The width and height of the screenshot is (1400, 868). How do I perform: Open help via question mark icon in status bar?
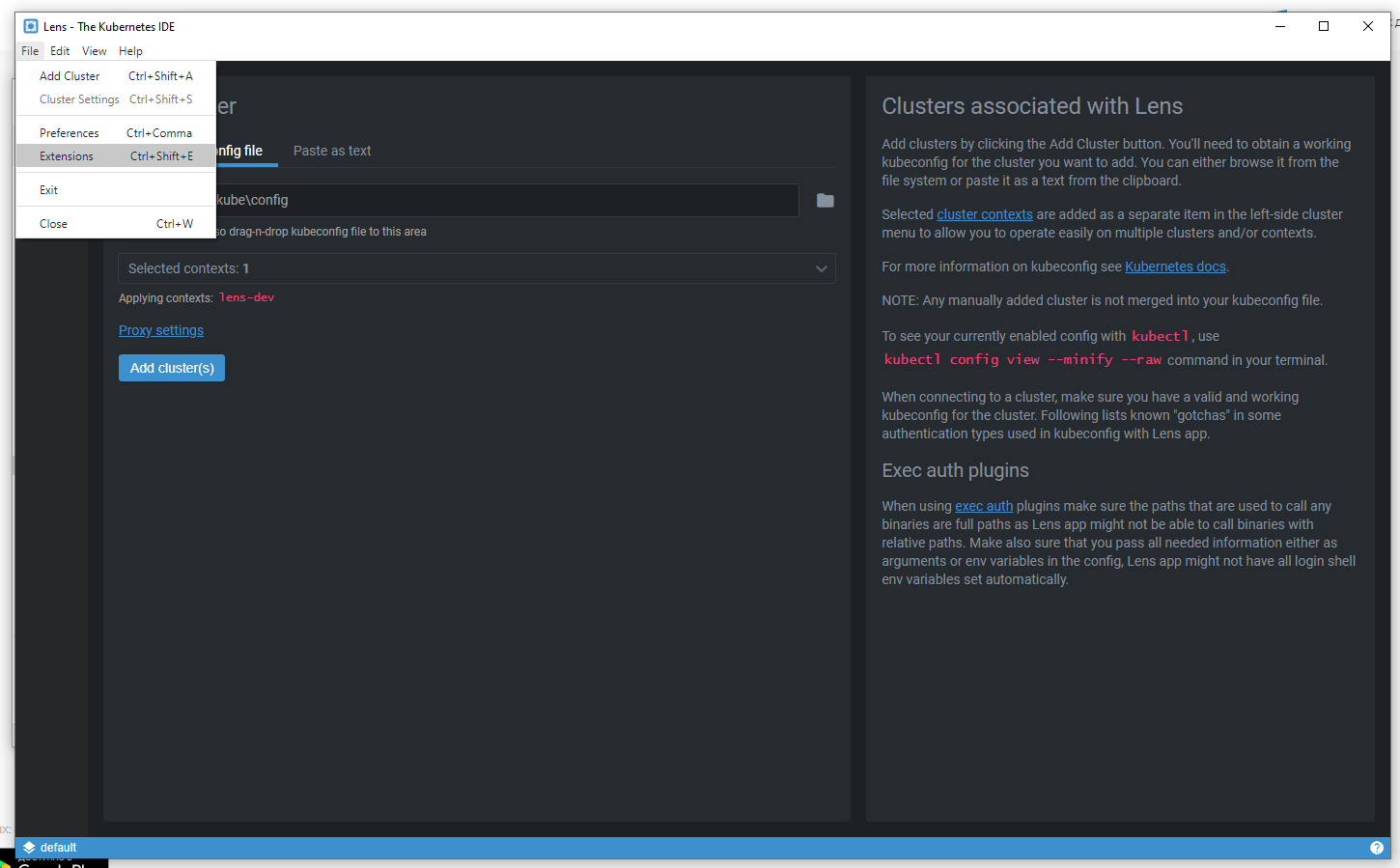click(x=1377, y=847)
